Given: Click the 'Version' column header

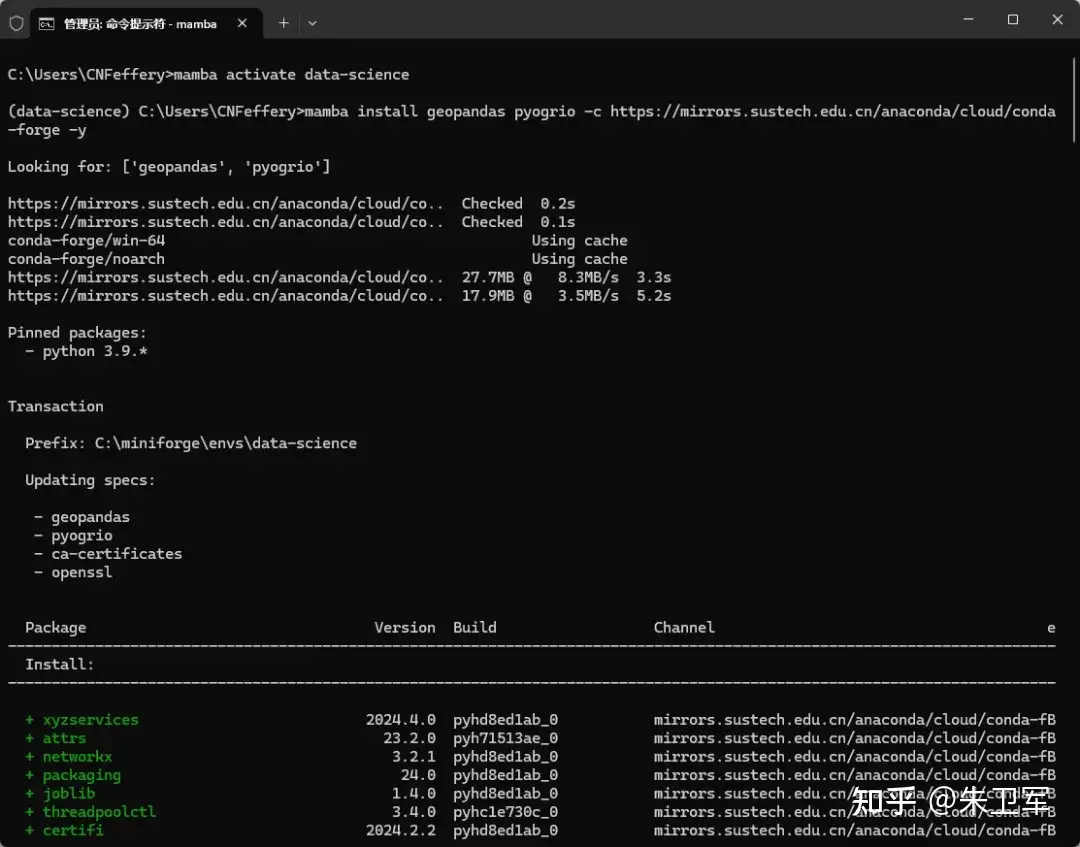Looking at the screenshot, I should click(405, 628).
